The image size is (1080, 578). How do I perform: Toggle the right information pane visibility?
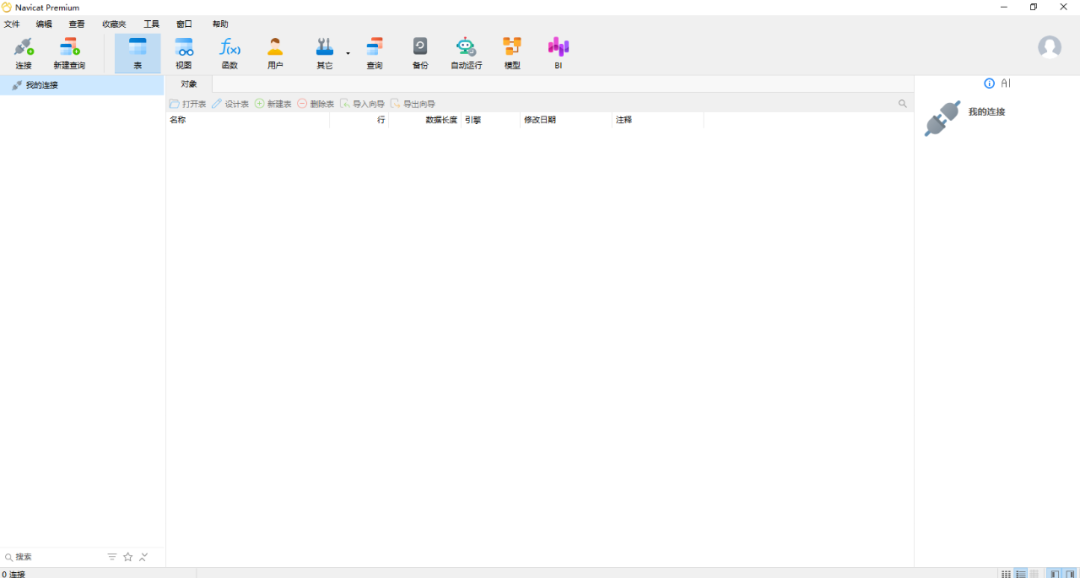pos(1070,573)
